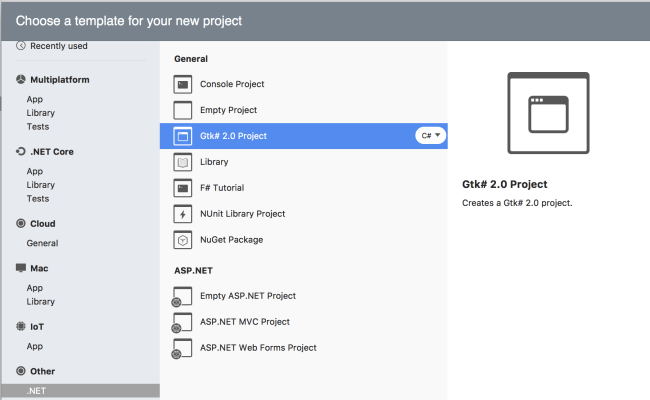Image resolution: width=650 pixels, height=400 pixels.
Task: Click the Recently used clock icon
Action: (21, 46)
